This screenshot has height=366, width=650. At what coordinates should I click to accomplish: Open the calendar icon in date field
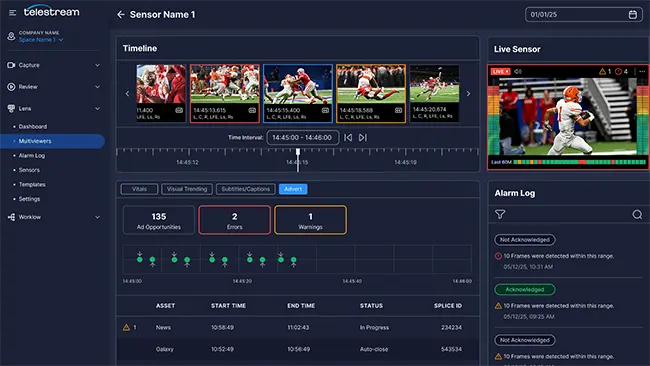point(633,15)
